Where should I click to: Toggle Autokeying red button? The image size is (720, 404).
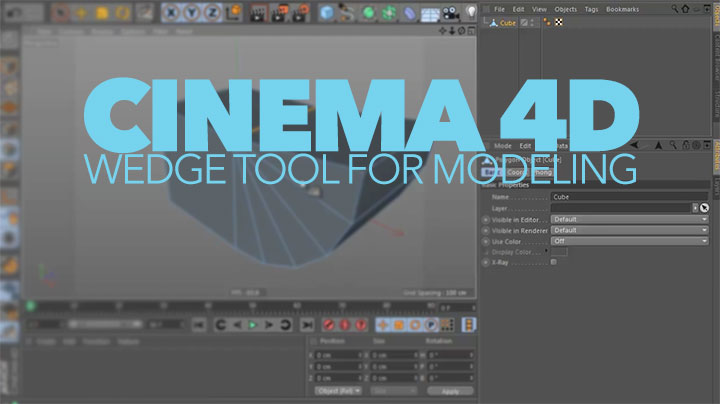click(345, 325)
